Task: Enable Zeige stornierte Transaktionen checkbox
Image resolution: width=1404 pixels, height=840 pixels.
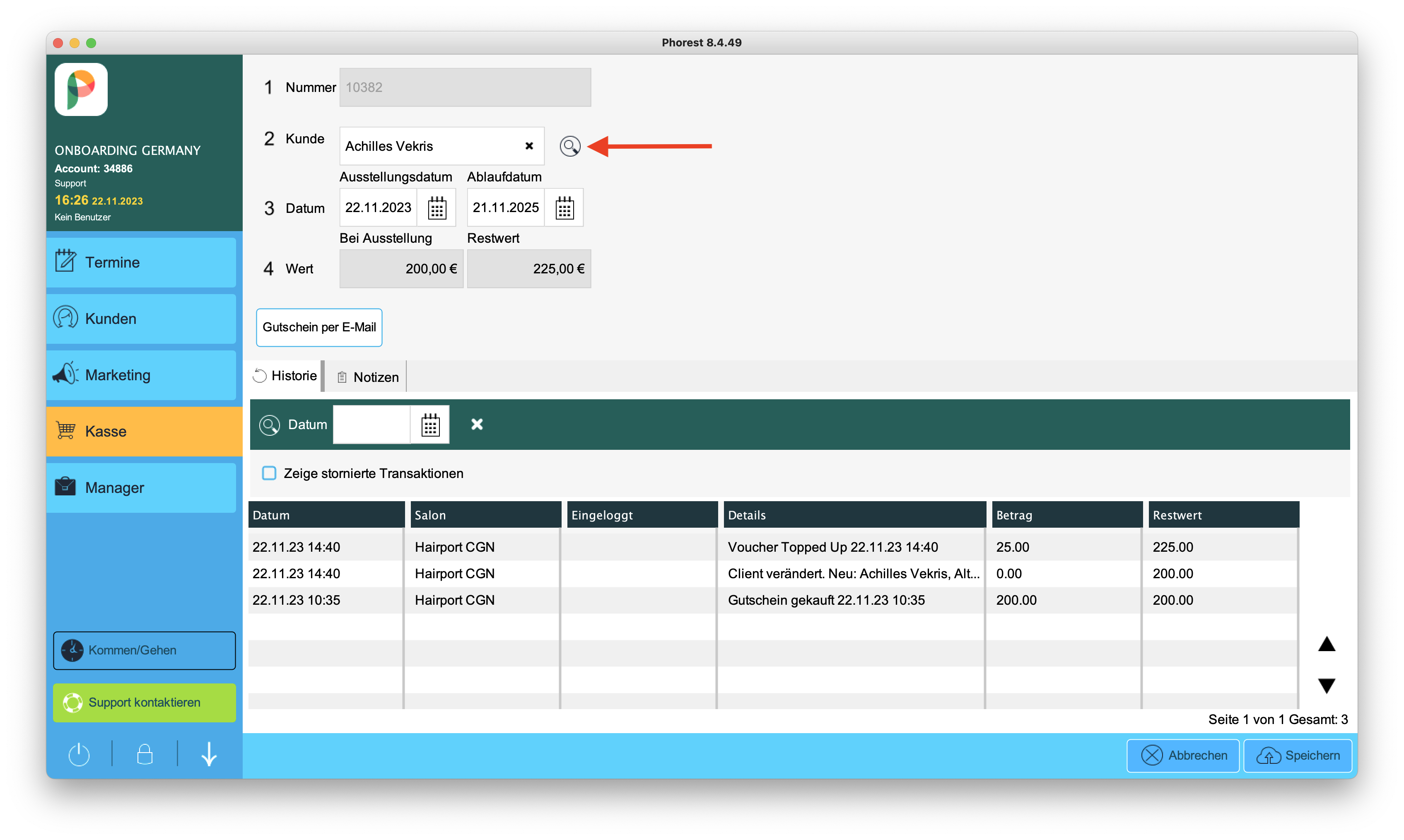Action: click(x=269, y=473)
